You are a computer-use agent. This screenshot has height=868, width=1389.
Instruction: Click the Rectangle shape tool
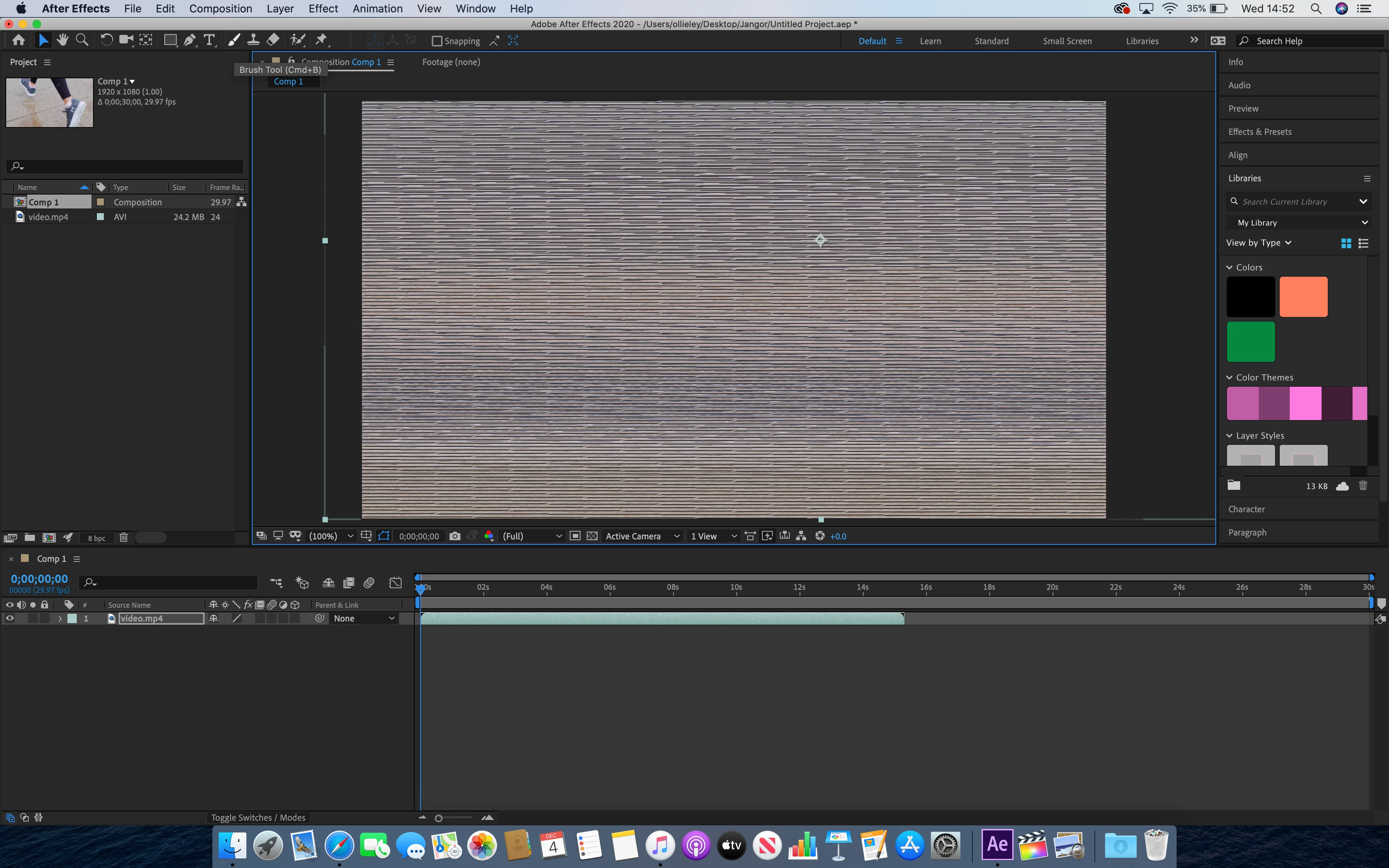170,40
